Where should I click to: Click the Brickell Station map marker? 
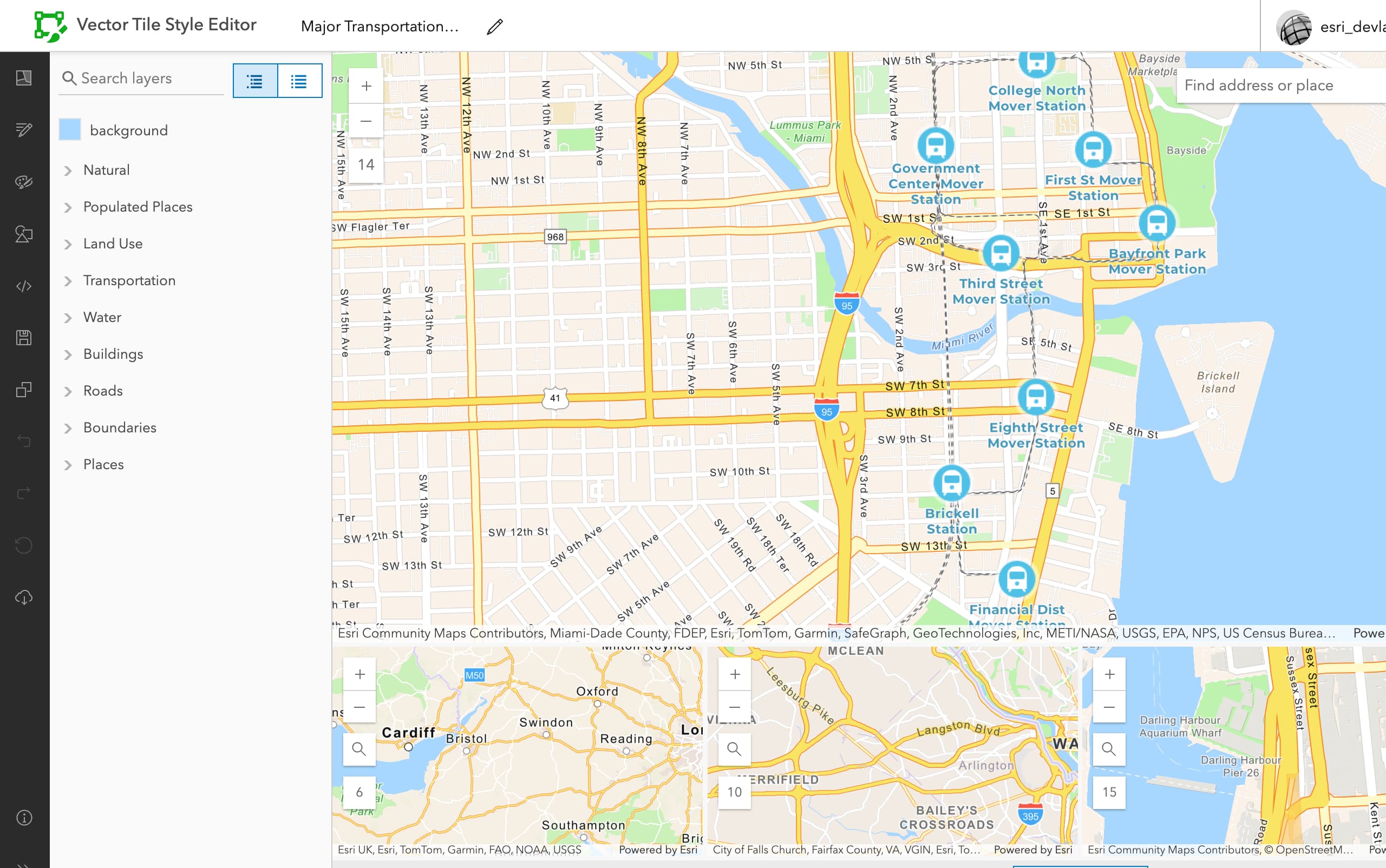[x=952, y=483]
